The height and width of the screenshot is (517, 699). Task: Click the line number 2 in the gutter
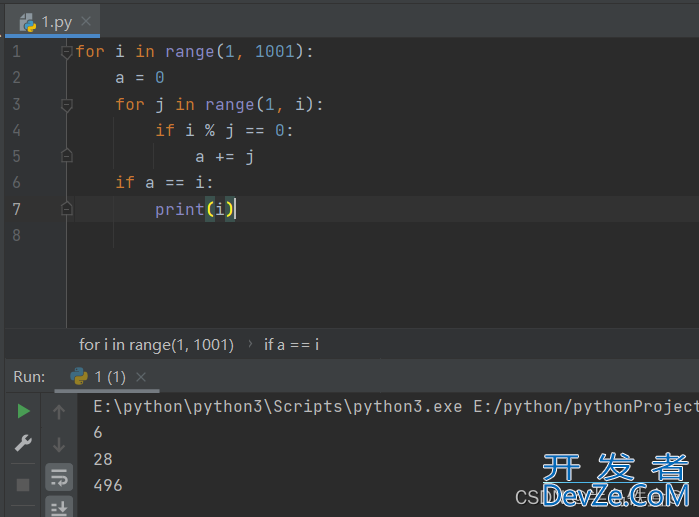coord(16,78)
